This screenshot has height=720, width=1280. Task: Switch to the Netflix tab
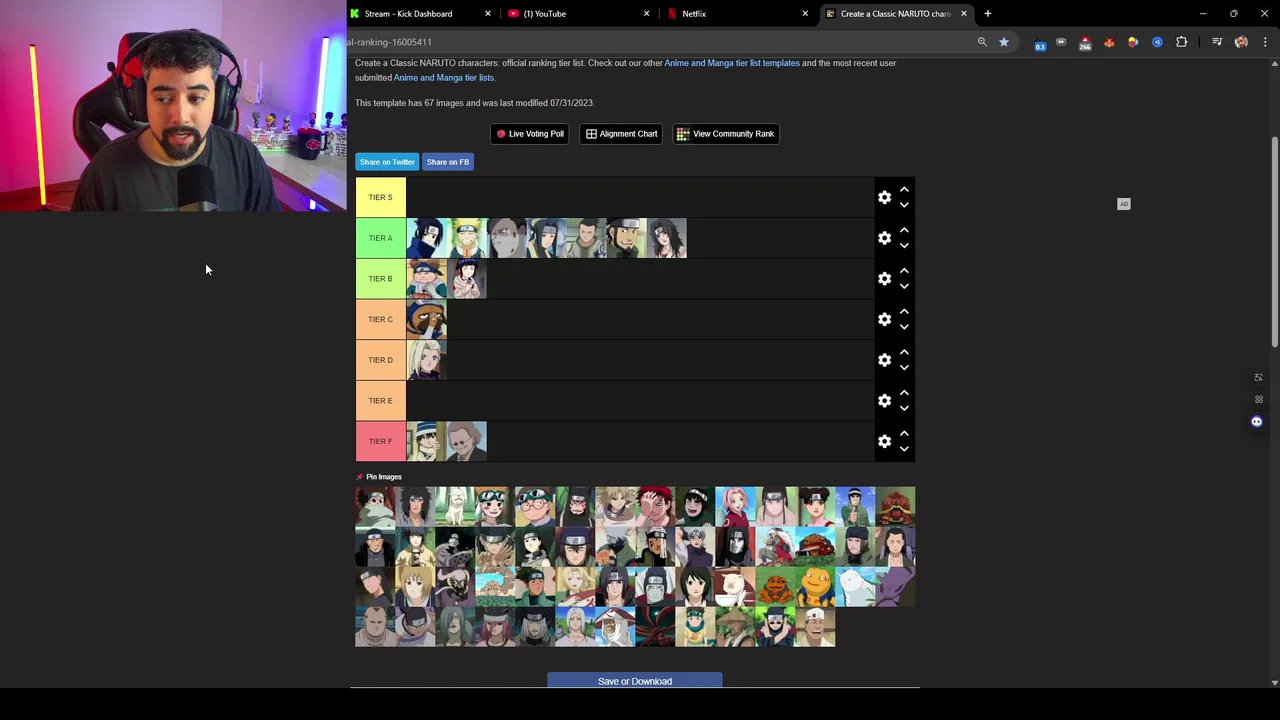click(x=736, y=14)
